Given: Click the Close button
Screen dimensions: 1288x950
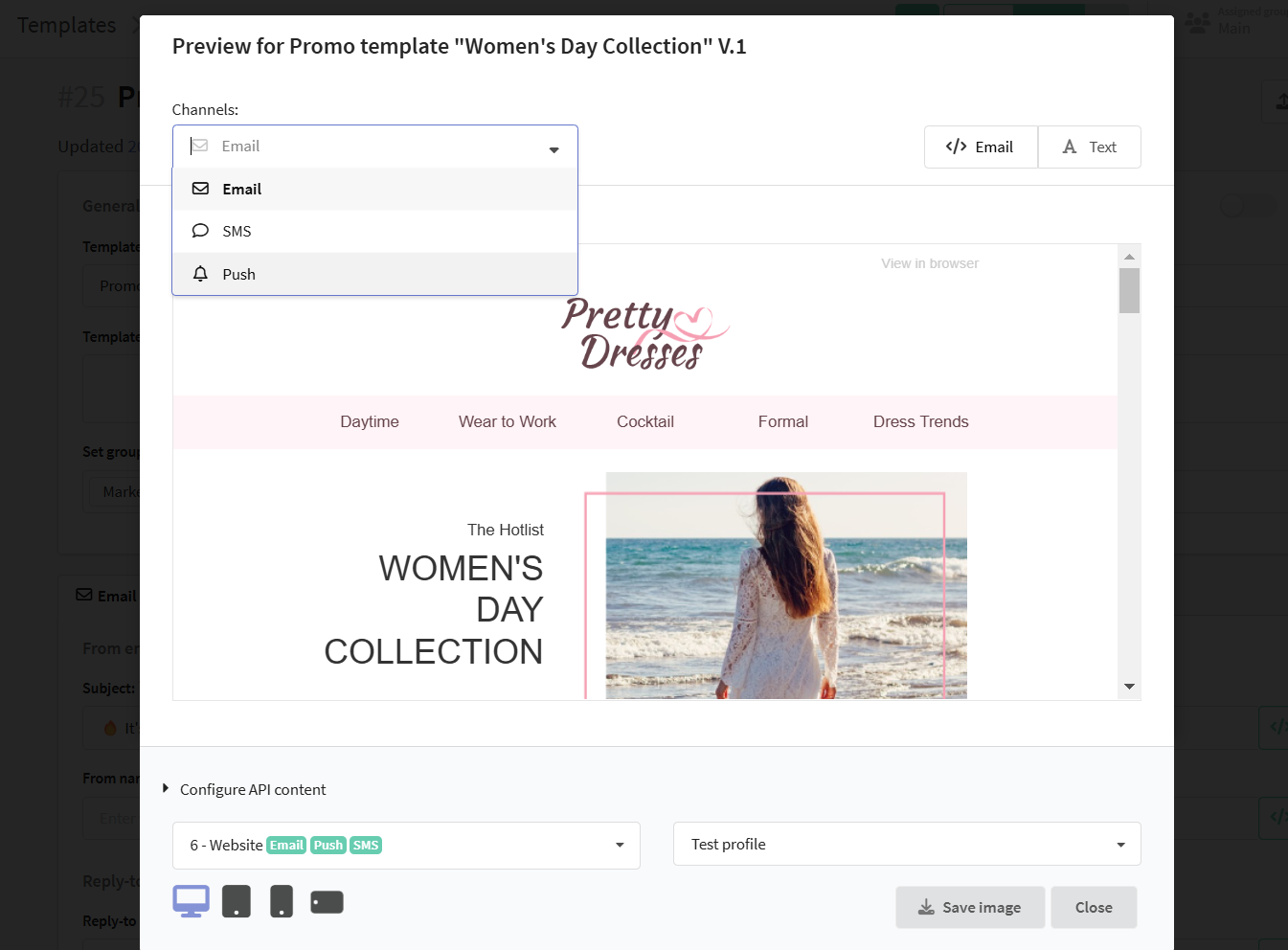Looking at the screenshot, I should 1094,907.
